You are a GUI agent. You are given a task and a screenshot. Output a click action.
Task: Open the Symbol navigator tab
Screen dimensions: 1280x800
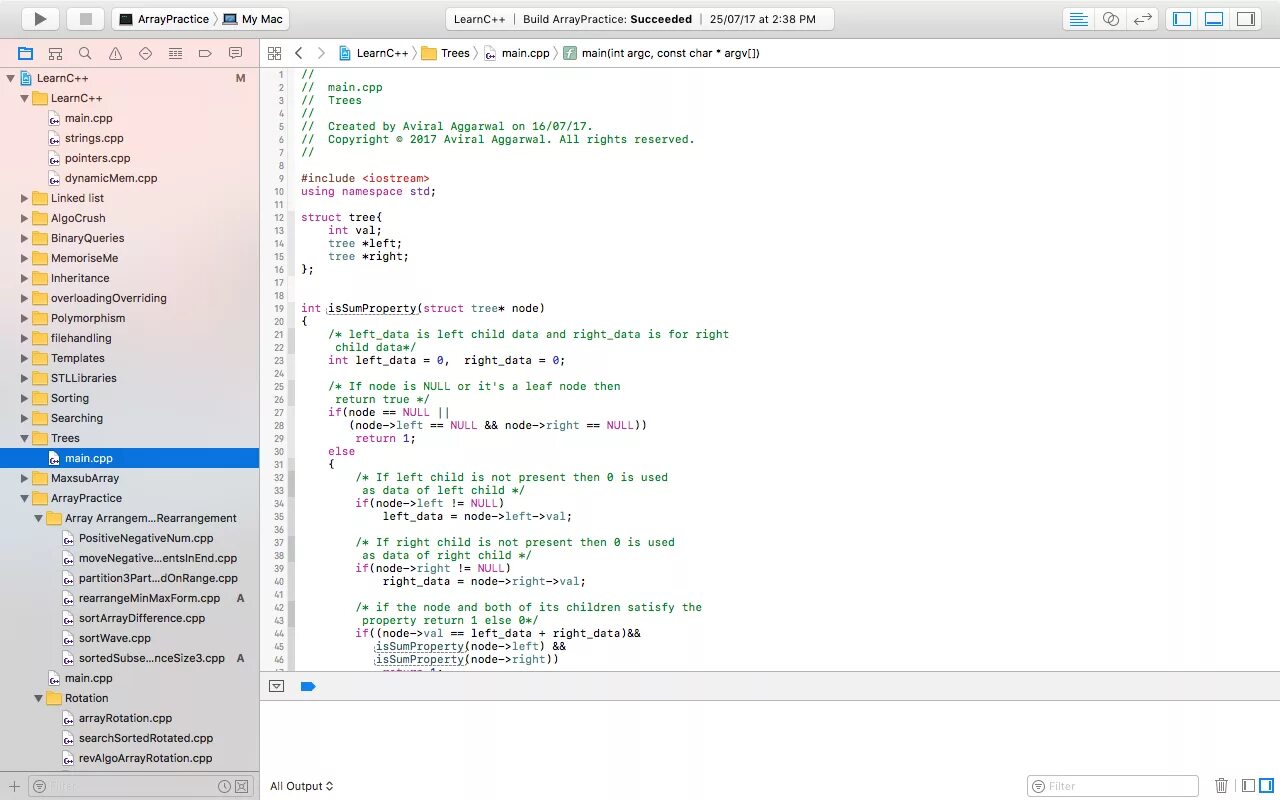[55, 53]
